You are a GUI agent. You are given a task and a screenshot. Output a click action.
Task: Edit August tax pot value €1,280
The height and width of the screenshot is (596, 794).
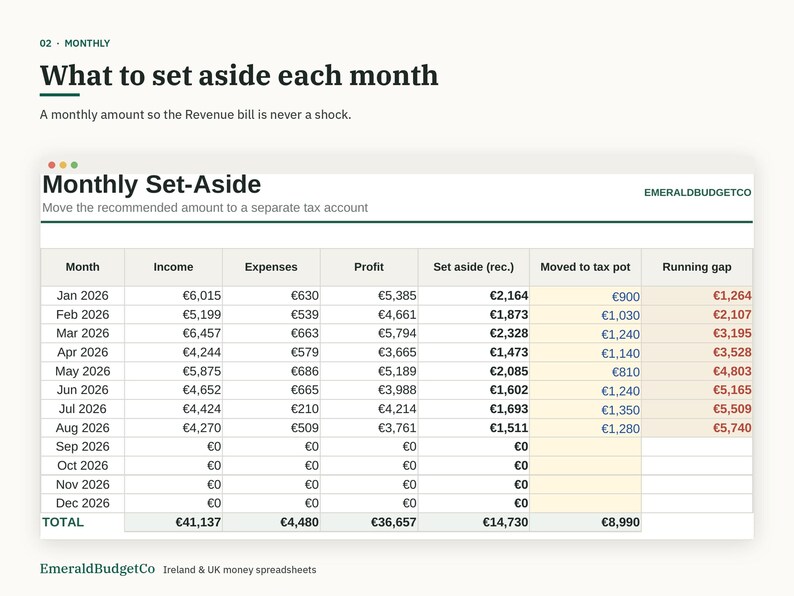click(x=585, y=428)
